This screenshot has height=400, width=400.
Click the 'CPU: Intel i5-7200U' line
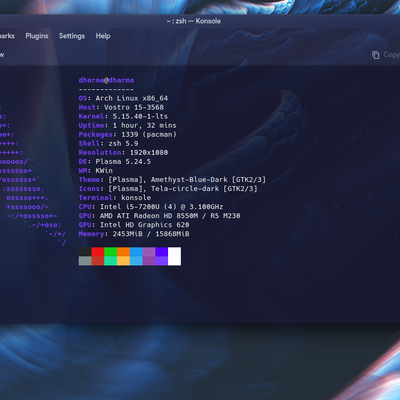[x=151, y=206]
